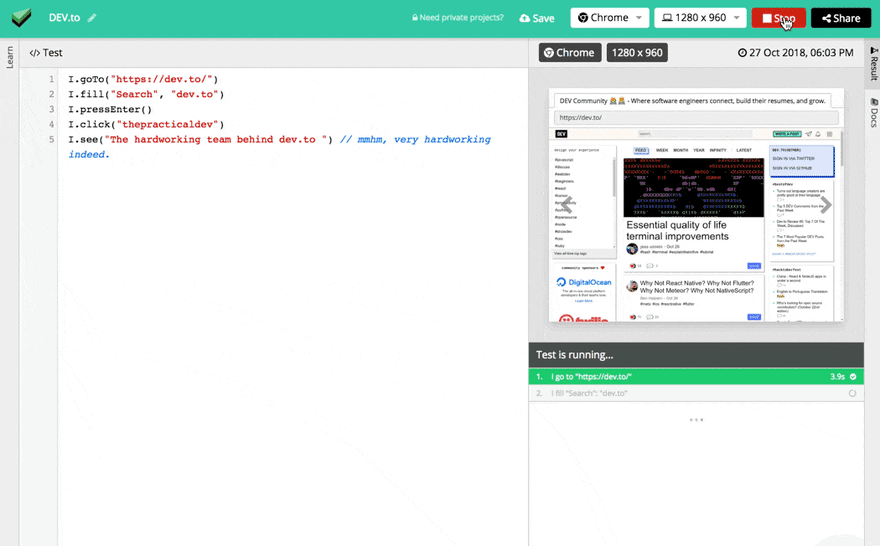Edit project name with pencil icon
Viewport: 880px width, 546px height.
[x=92, y=18]
